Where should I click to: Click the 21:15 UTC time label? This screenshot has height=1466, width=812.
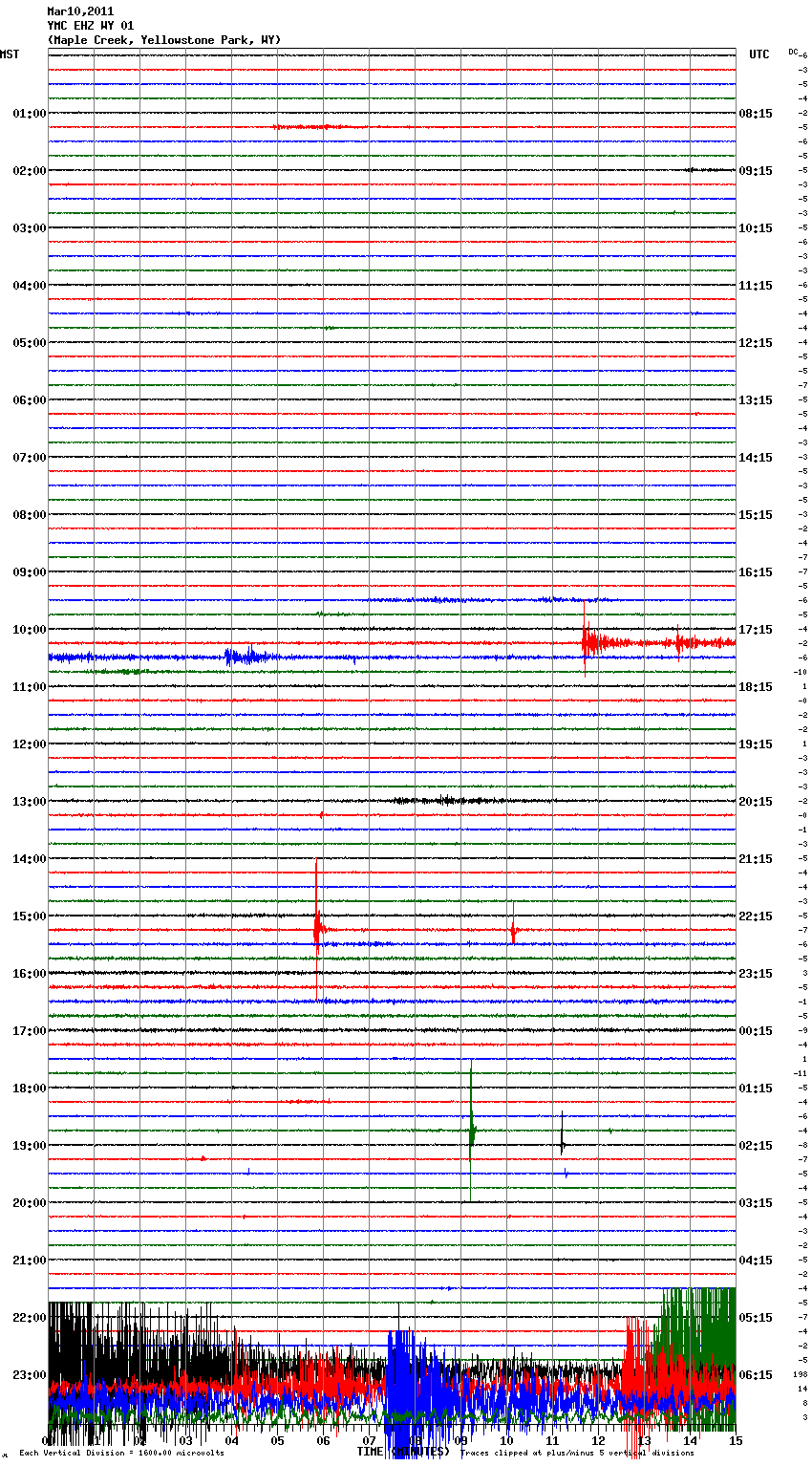(x=756, y=859)
